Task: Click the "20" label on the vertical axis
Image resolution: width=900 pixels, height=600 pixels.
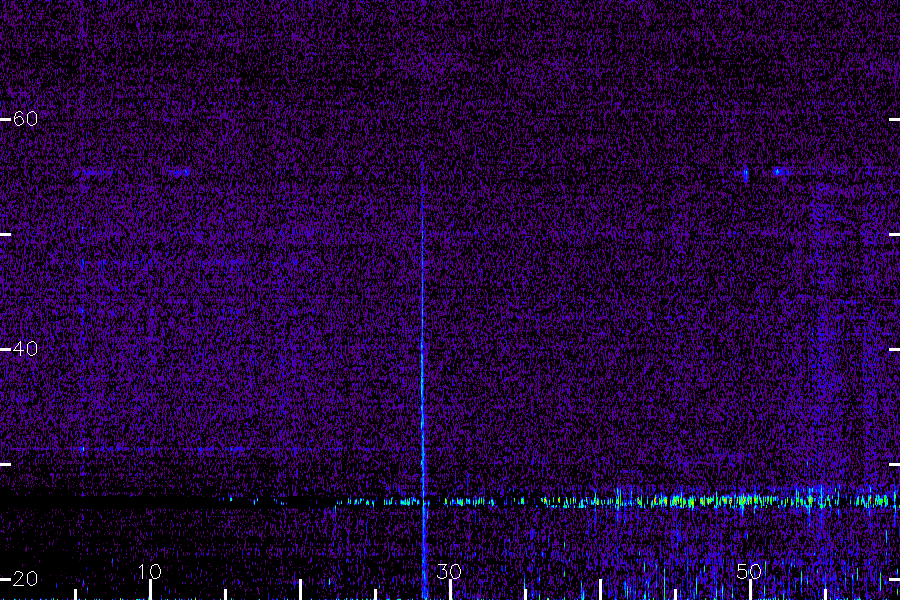Action: tap(25, 579)
